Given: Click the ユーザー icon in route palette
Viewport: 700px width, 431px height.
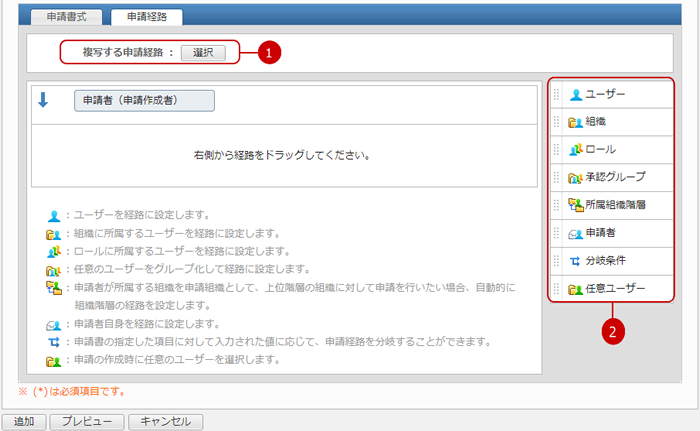Looking at the screenshot, I should point(575,94).
